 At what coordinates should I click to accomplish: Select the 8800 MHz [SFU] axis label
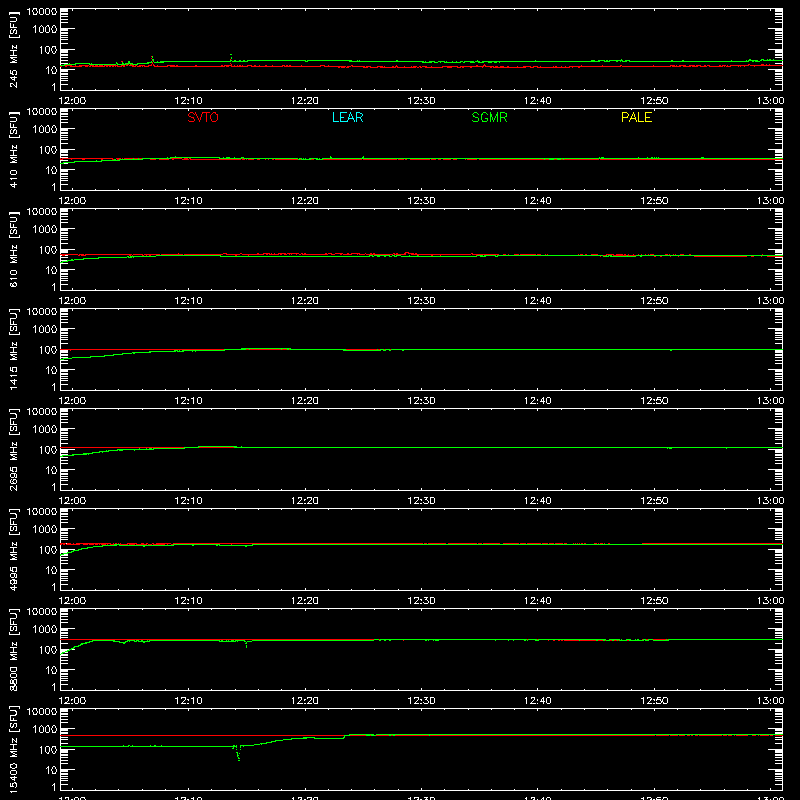click(x=13, y=649)
